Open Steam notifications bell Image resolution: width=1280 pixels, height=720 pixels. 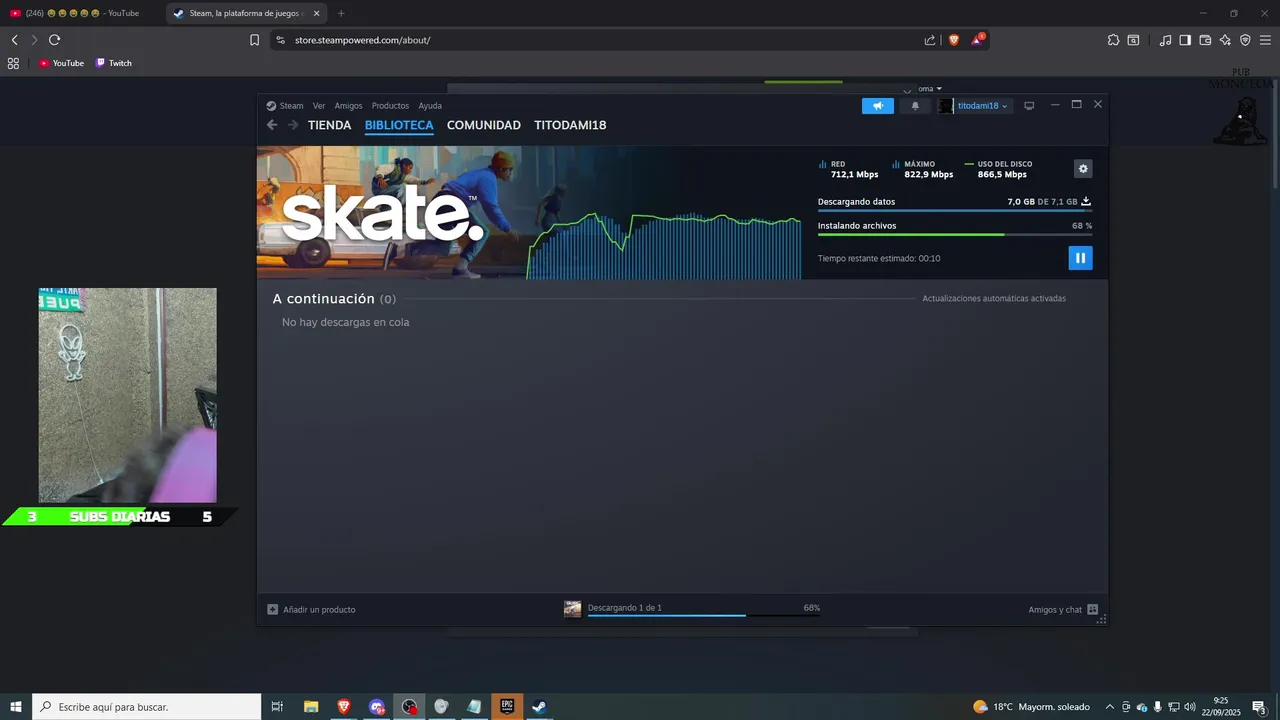(x=914, y=106)
